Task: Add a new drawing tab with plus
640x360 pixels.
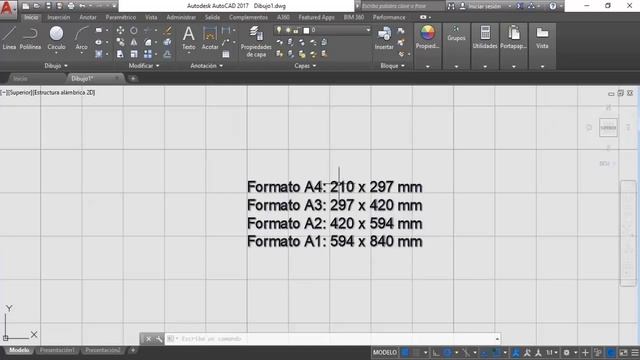Action: (133, 78)
